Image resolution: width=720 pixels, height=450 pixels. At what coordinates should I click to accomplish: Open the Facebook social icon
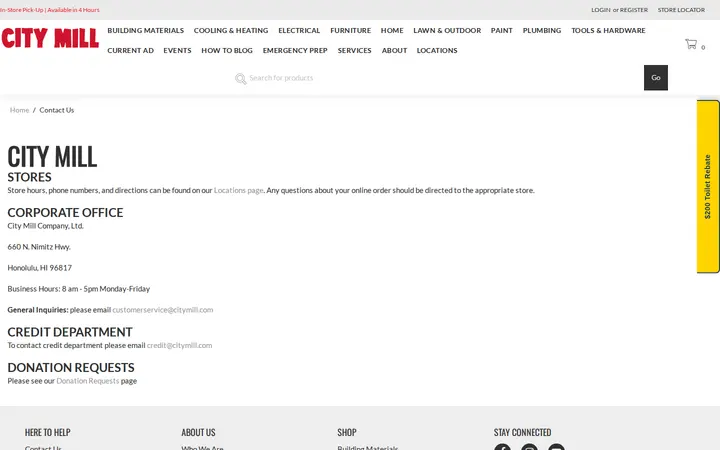(502, 447)
